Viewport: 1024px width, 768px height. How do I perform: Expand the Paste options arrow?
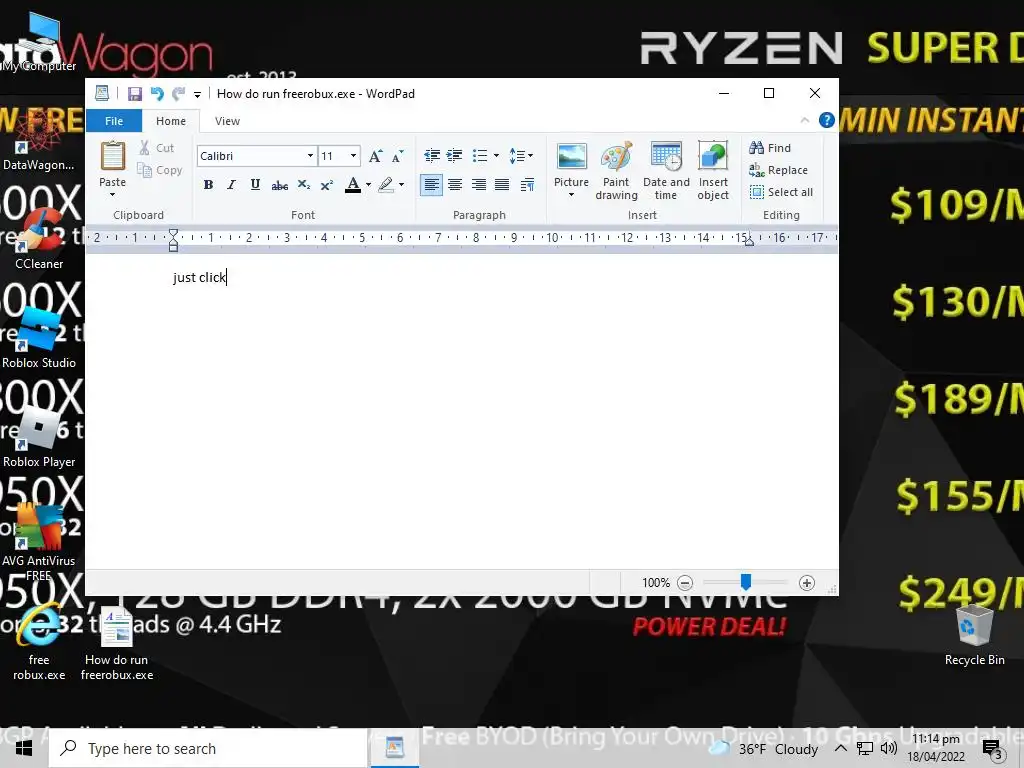click(112, 195)
